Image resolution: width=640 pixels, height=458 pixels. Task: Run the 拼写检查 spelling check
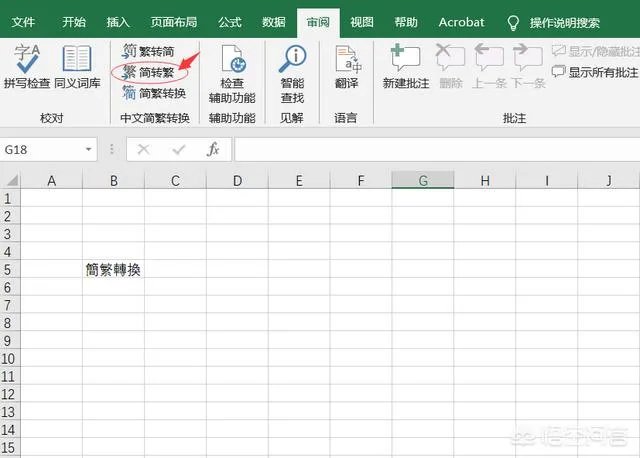(27, 66)
